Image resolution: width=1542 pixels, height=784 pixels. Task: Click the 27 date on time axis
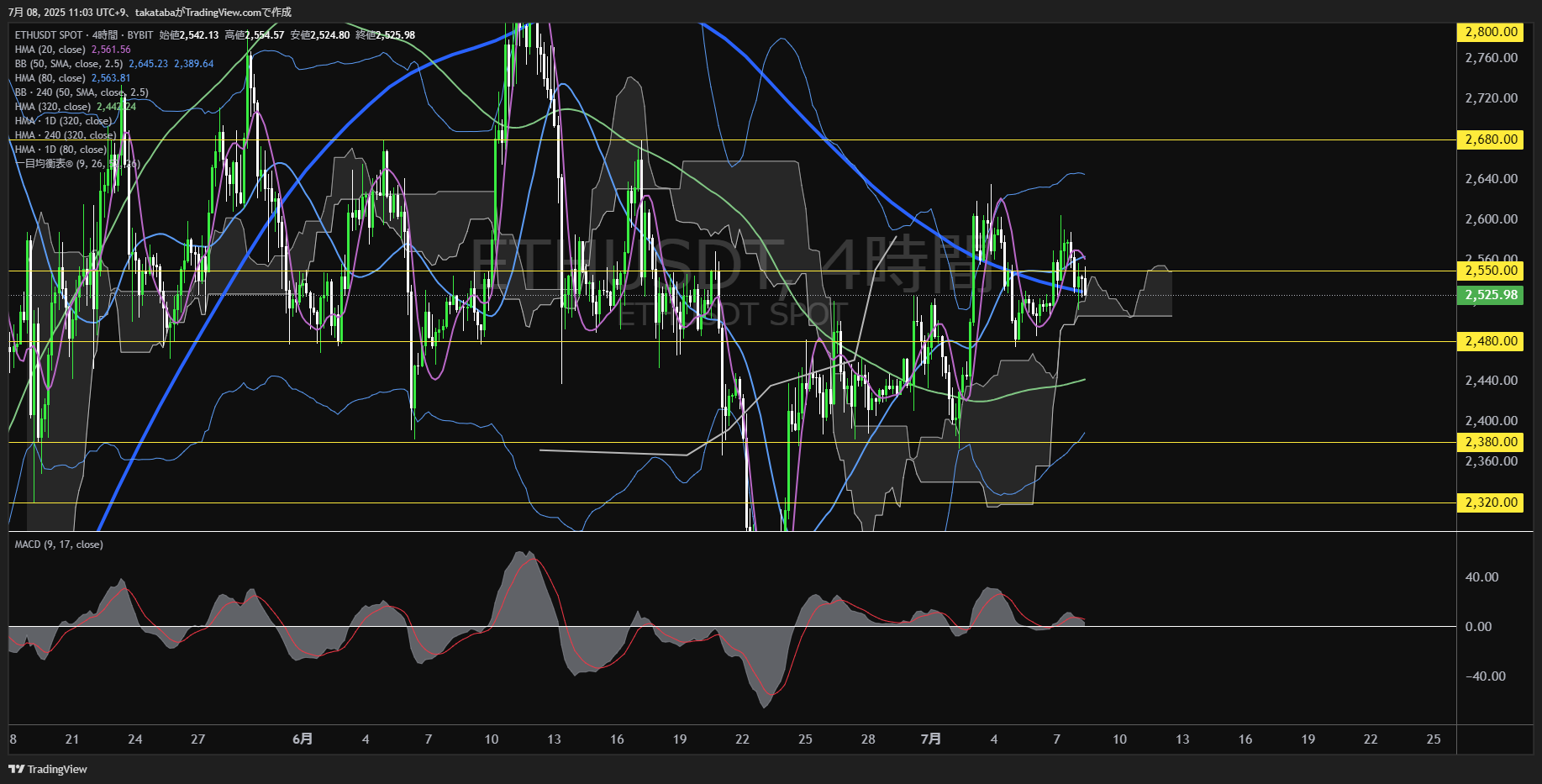pos(198,739)
